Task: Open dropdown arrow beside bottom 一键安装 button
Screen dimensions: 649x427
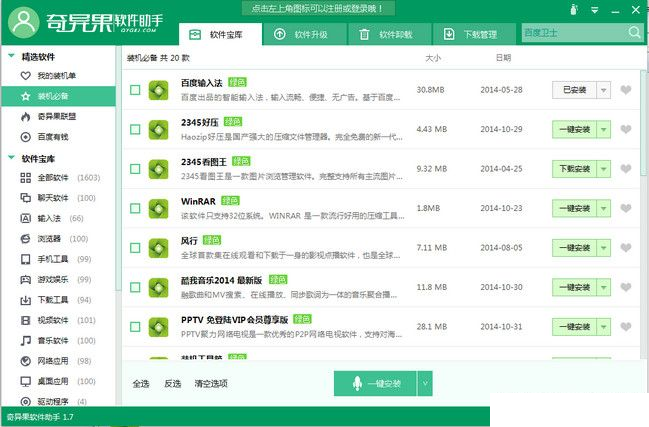Action: pos(424,383)
